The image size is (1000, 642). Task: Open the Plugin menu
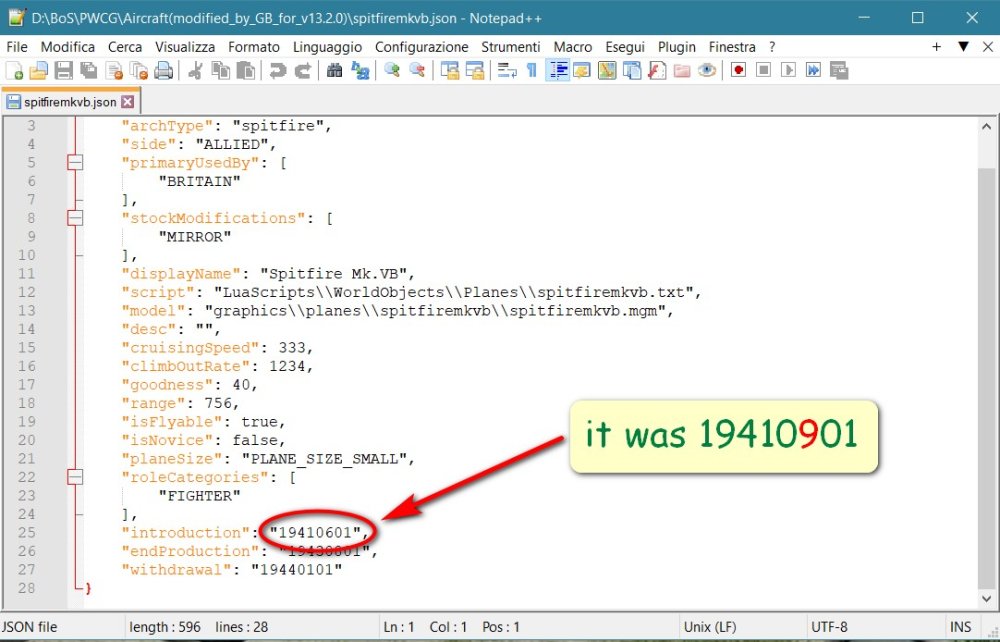click(677, 47)
